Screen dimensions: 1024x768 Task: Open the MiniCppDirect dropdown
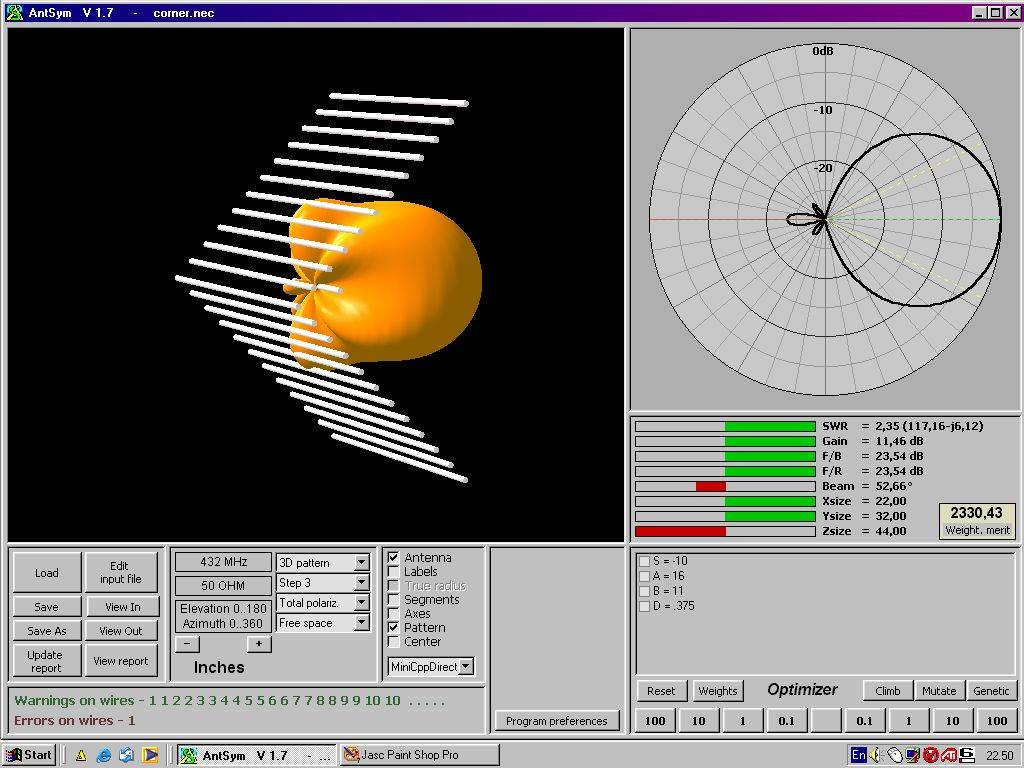(466, 666)
